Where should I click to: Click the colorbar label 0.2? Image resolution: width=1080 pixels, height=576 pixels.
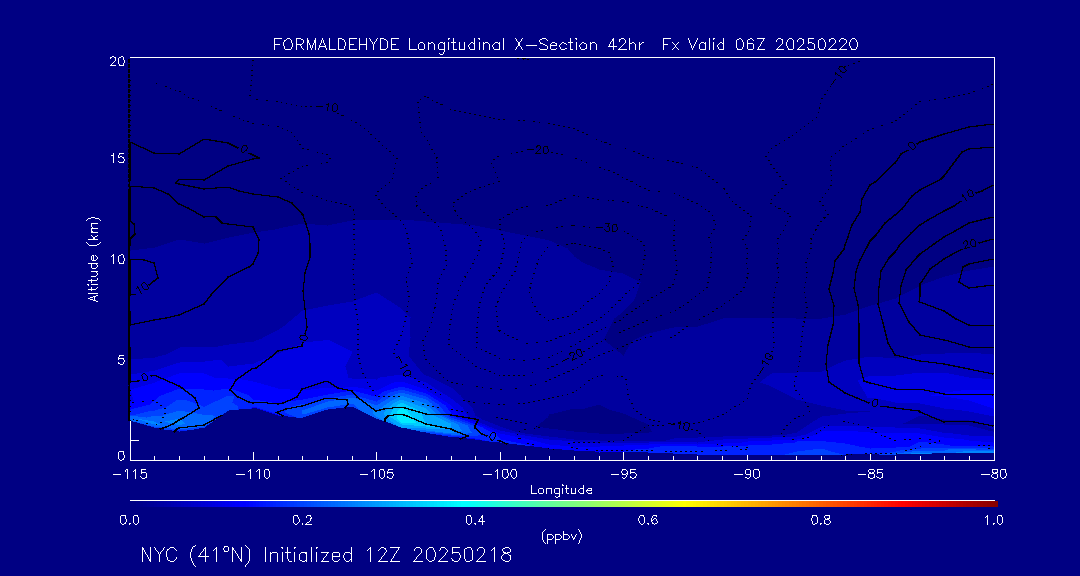click(302, 521)
